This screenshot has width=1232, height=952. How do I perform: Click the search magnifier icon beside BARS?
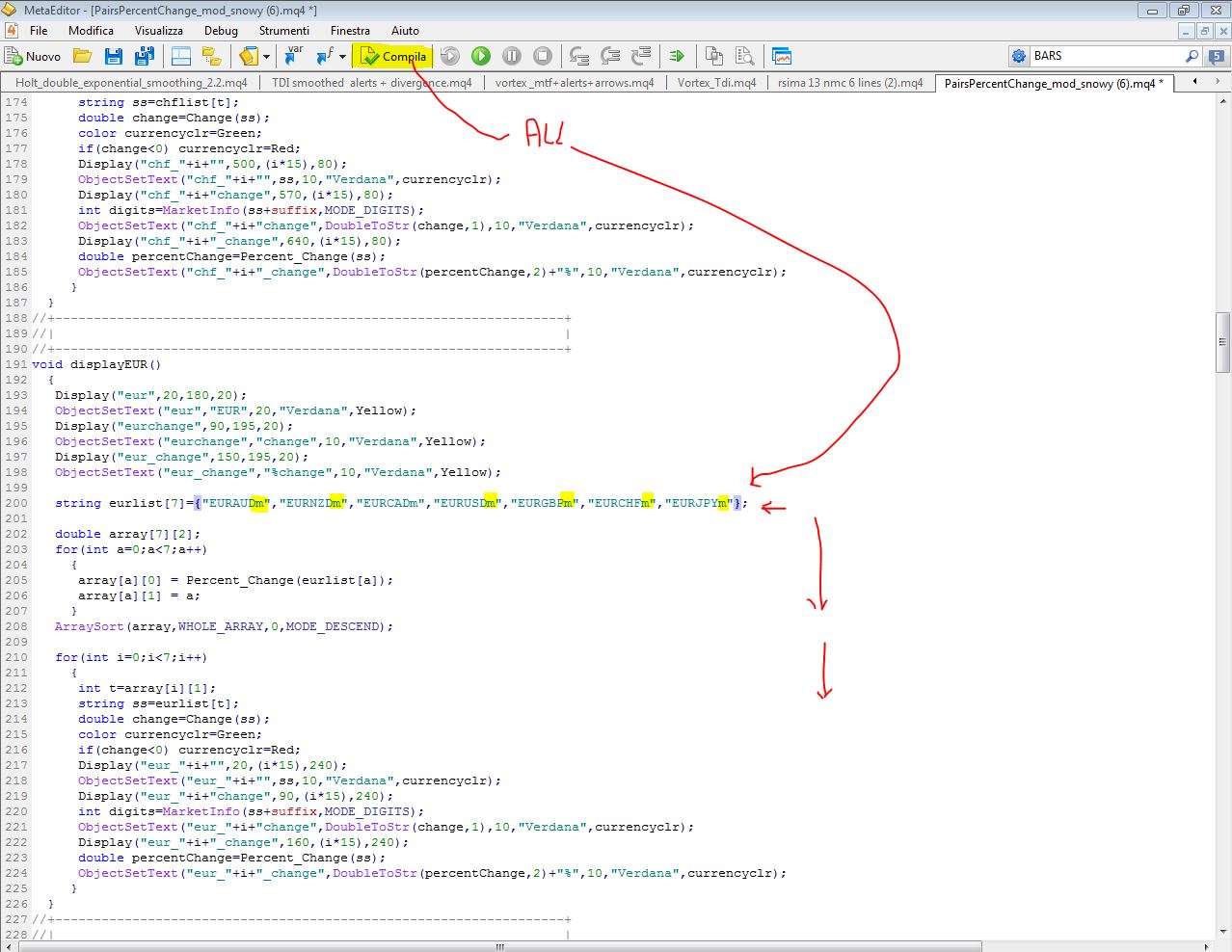pyautogui.click(x=1192, y=56)
